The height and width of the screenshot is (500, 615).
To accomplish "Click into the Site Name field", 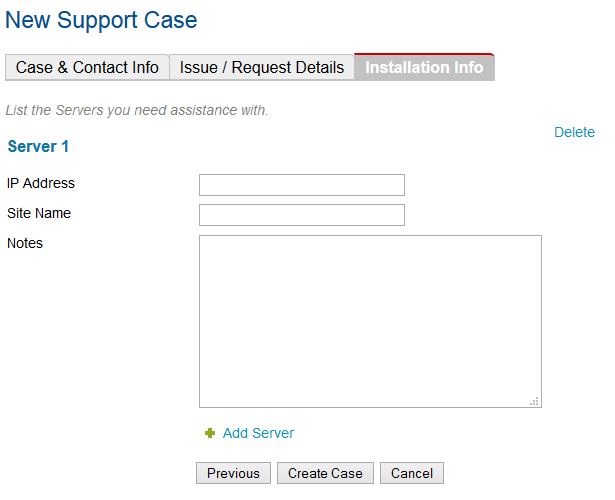I will (x=302, y=215).
